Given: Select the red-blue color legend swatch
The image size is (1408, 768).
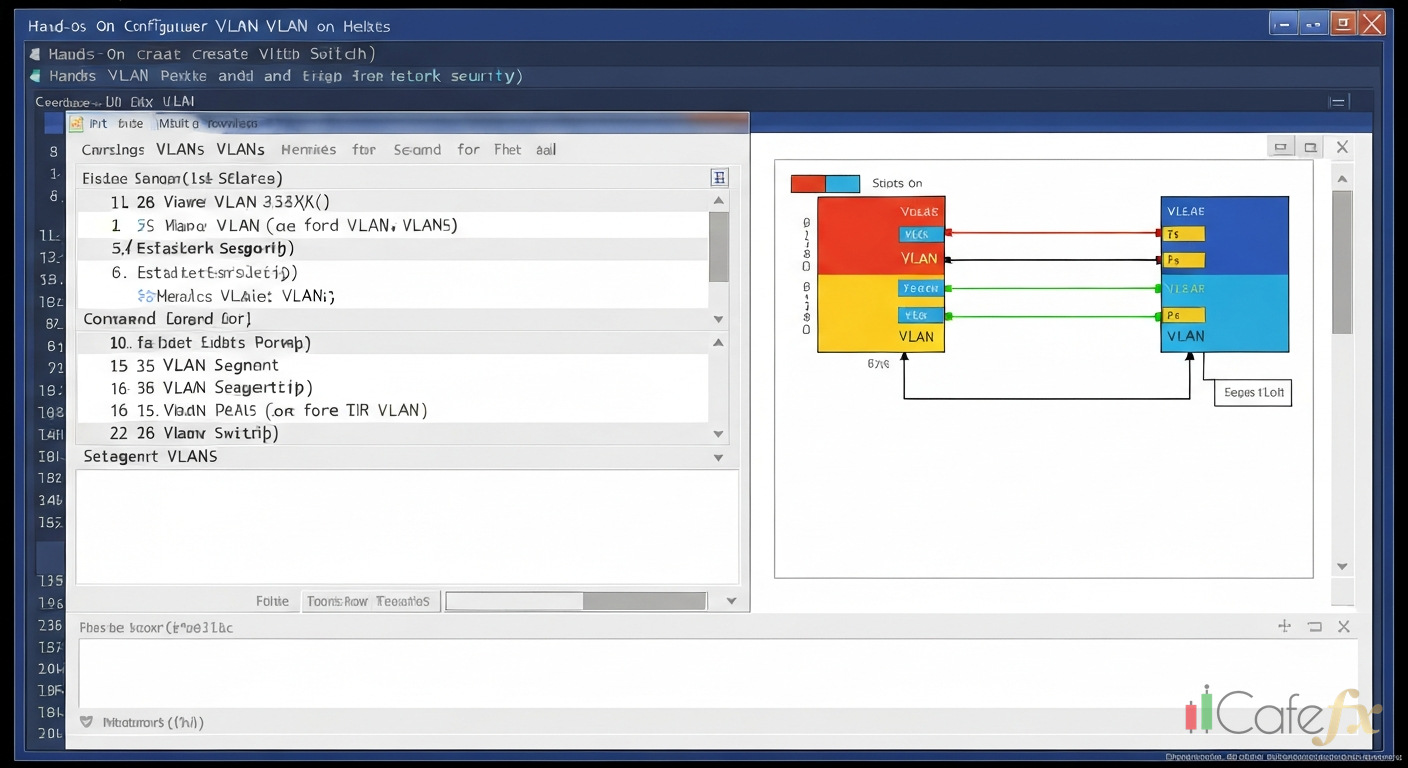Looking at the screenshot, I should coord(826,183).
